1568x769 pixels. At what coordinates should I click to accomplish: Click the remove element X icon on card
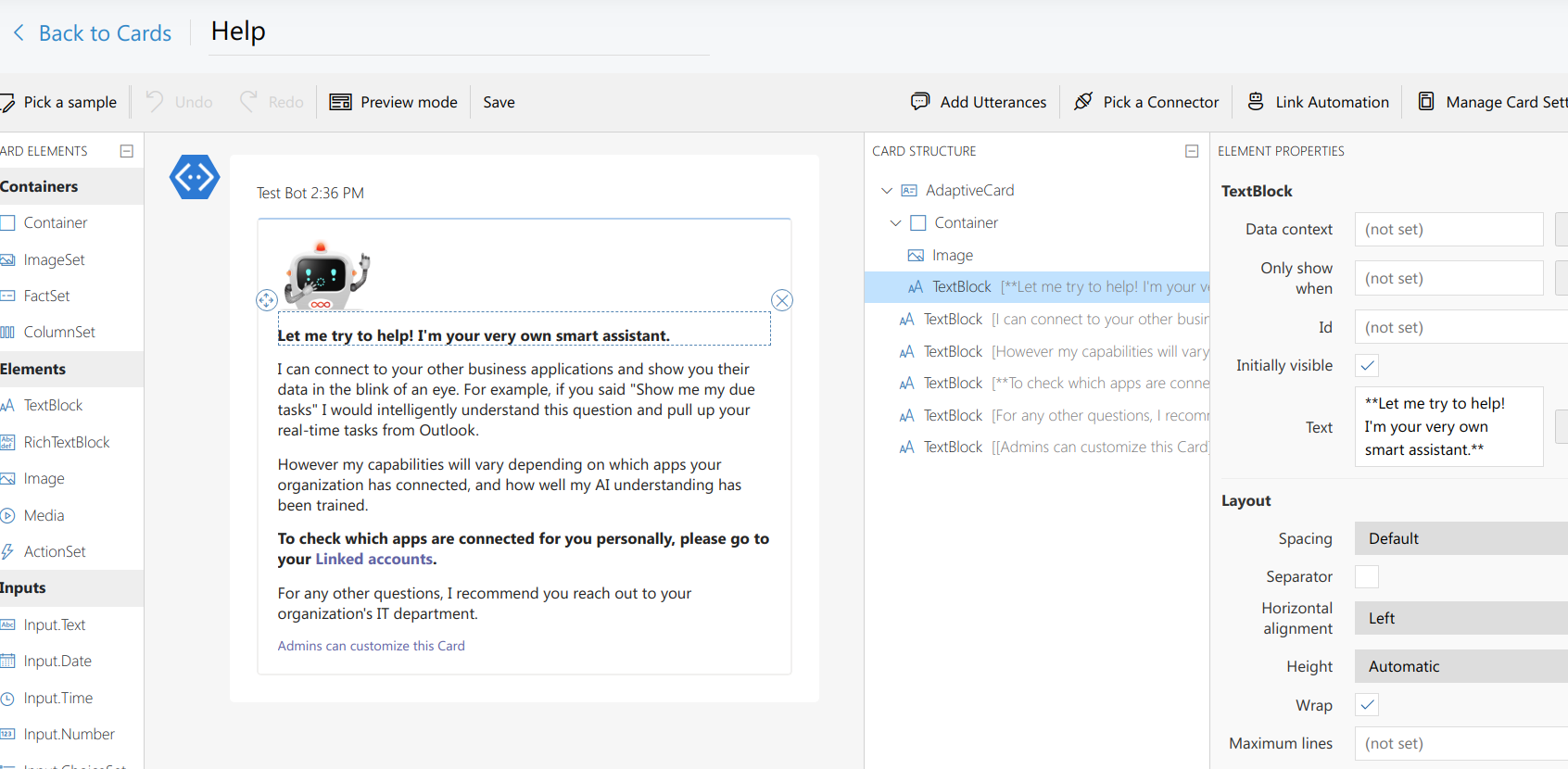782,300
